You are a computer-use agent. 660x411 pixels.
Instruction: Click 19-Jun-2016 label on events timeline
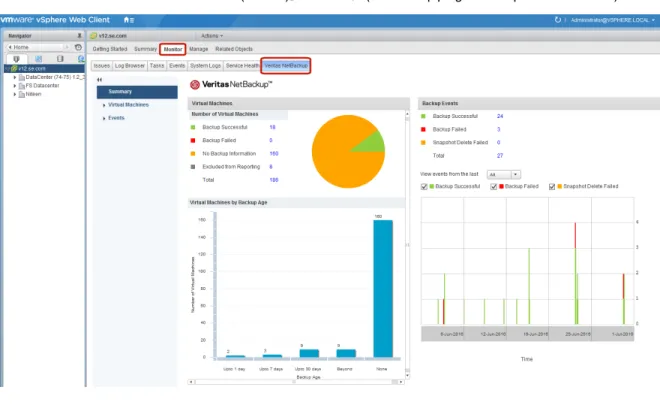pos(535,334)
